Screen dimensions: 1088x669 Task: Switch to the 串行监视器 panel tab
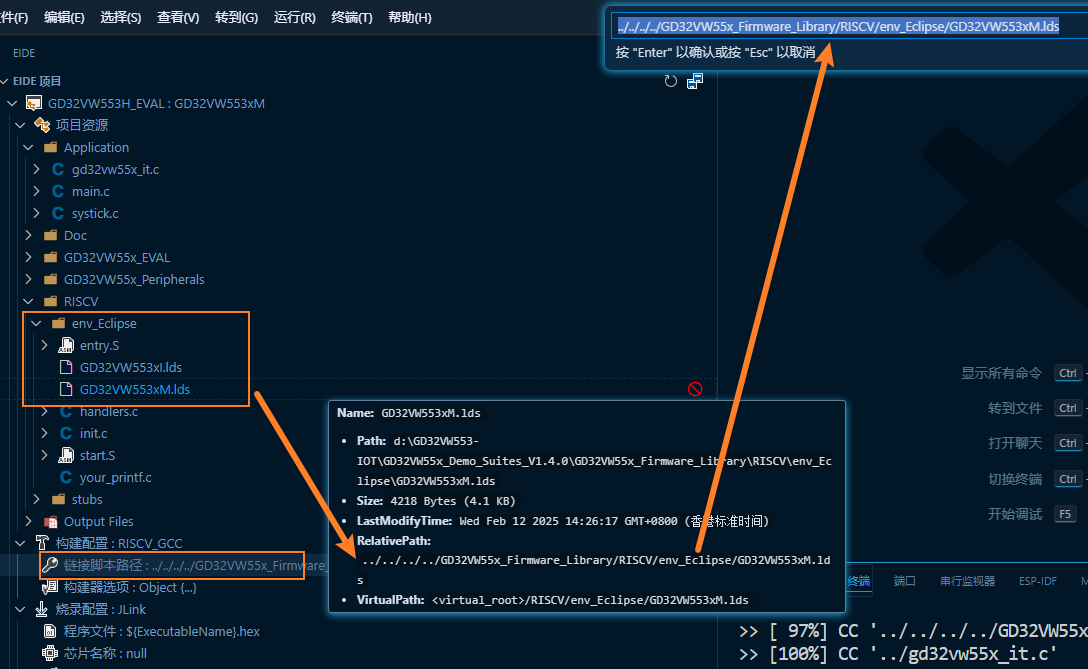pos(967,581)
